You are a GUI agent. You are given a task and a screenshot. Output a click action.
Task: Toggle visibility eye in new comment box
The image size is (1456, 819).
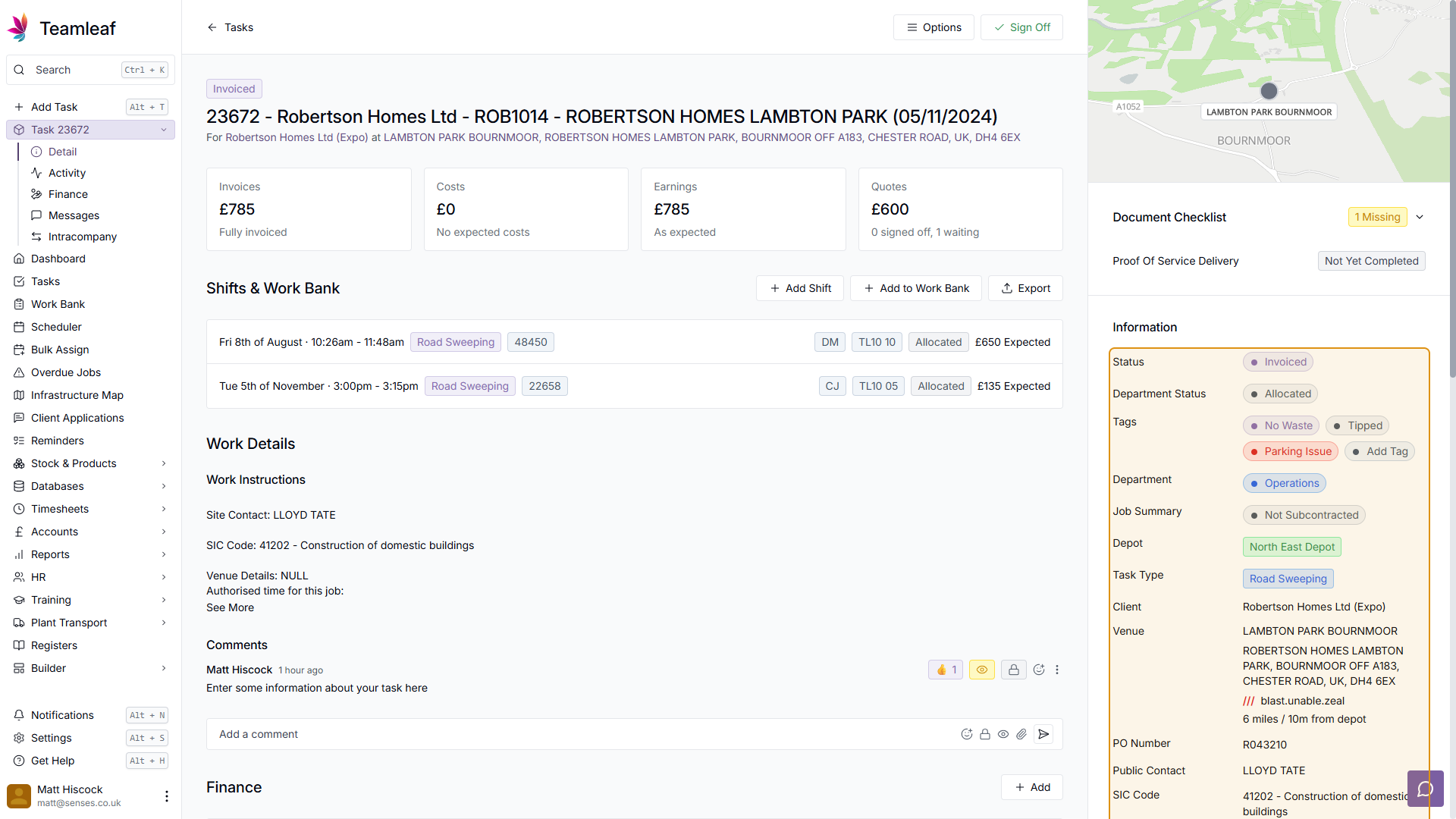point(1003,734)
